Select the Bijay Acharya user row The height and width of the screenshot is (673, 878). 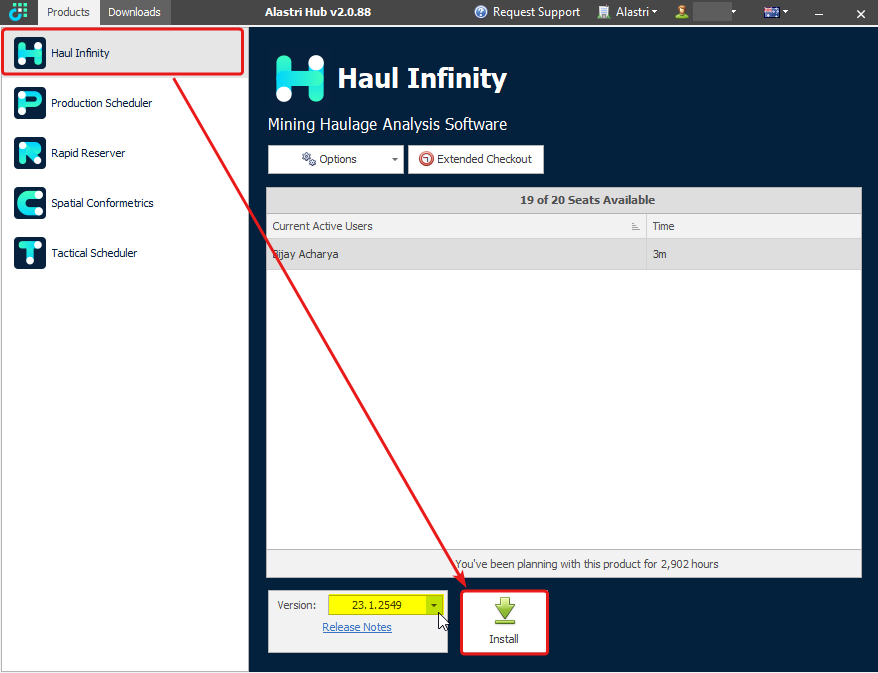pyautogui.click(x=564, y=255)
